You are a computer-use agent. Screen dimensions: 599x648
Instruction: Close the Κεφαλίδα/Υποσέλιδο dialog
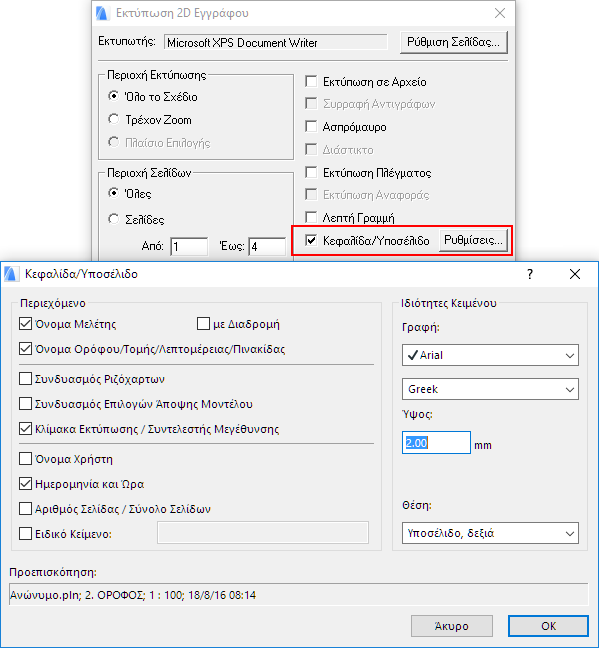(x=575, y=274)
